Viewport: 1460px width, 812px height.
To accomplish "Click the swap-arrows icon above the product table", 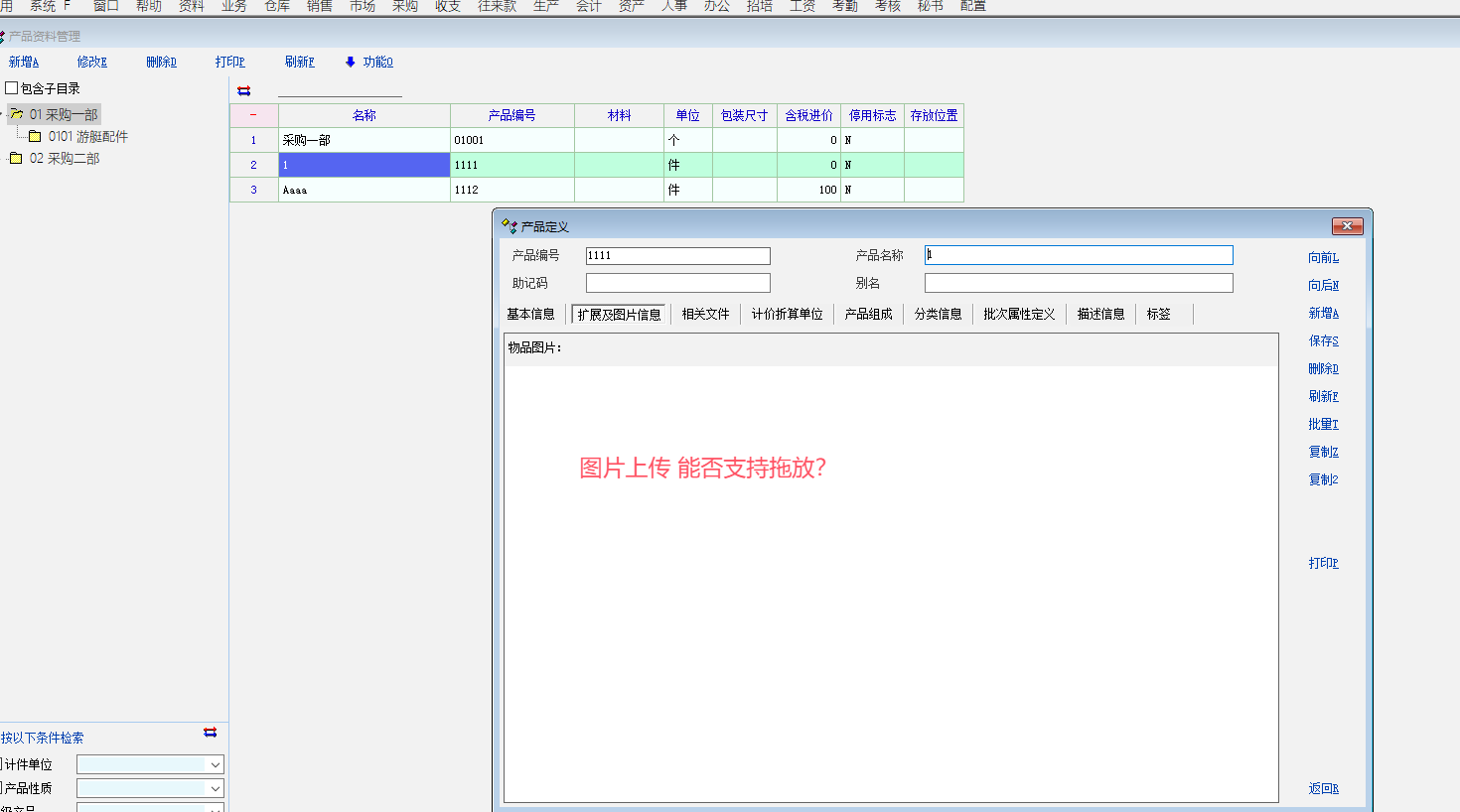I will [x=243, y=90].
